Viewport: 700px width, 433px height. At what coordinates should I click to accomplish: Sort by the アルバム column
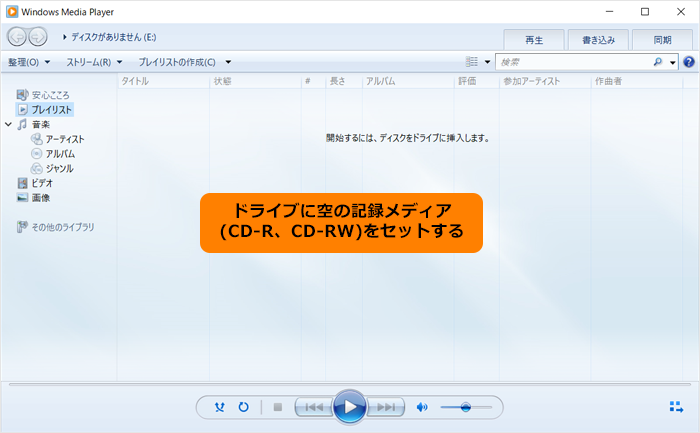[408, 81]
